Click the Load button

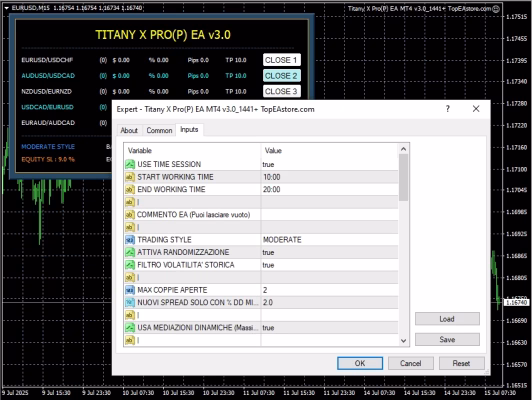(x=447, y=319)
